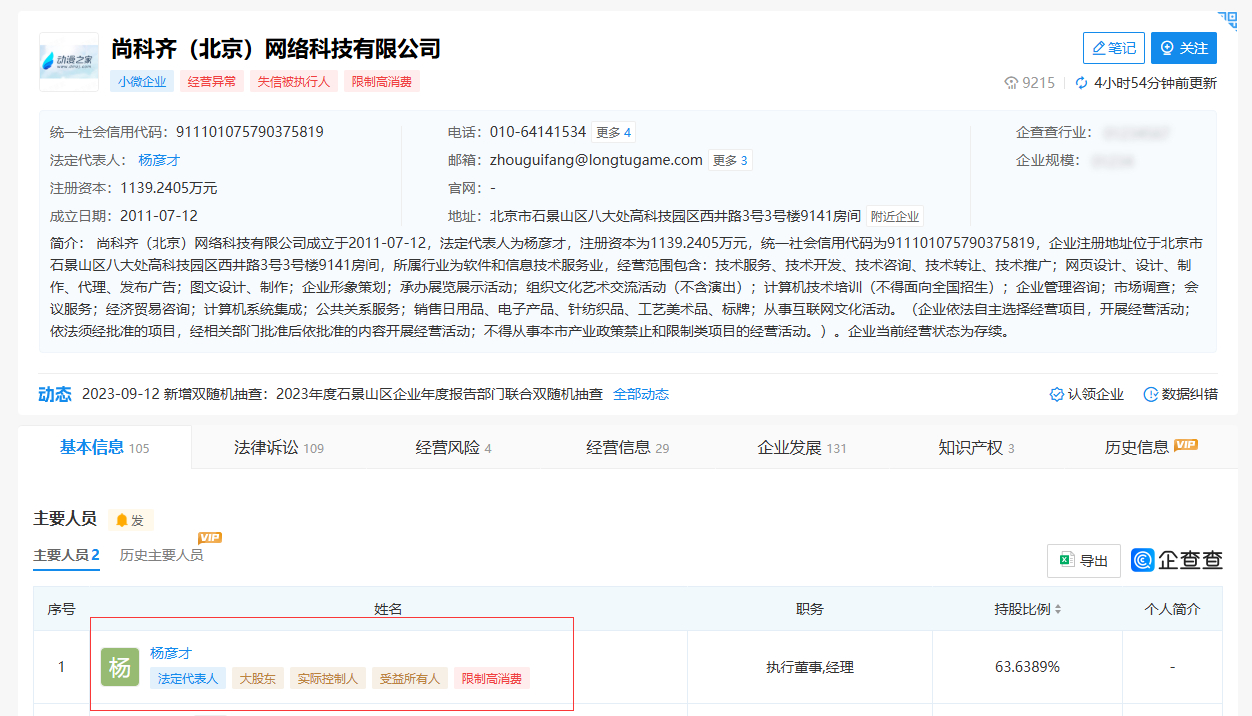Screen dimensions: 1252x716
Task: Click the establishment date 2011-07-12 value
Action: [159, 216]
